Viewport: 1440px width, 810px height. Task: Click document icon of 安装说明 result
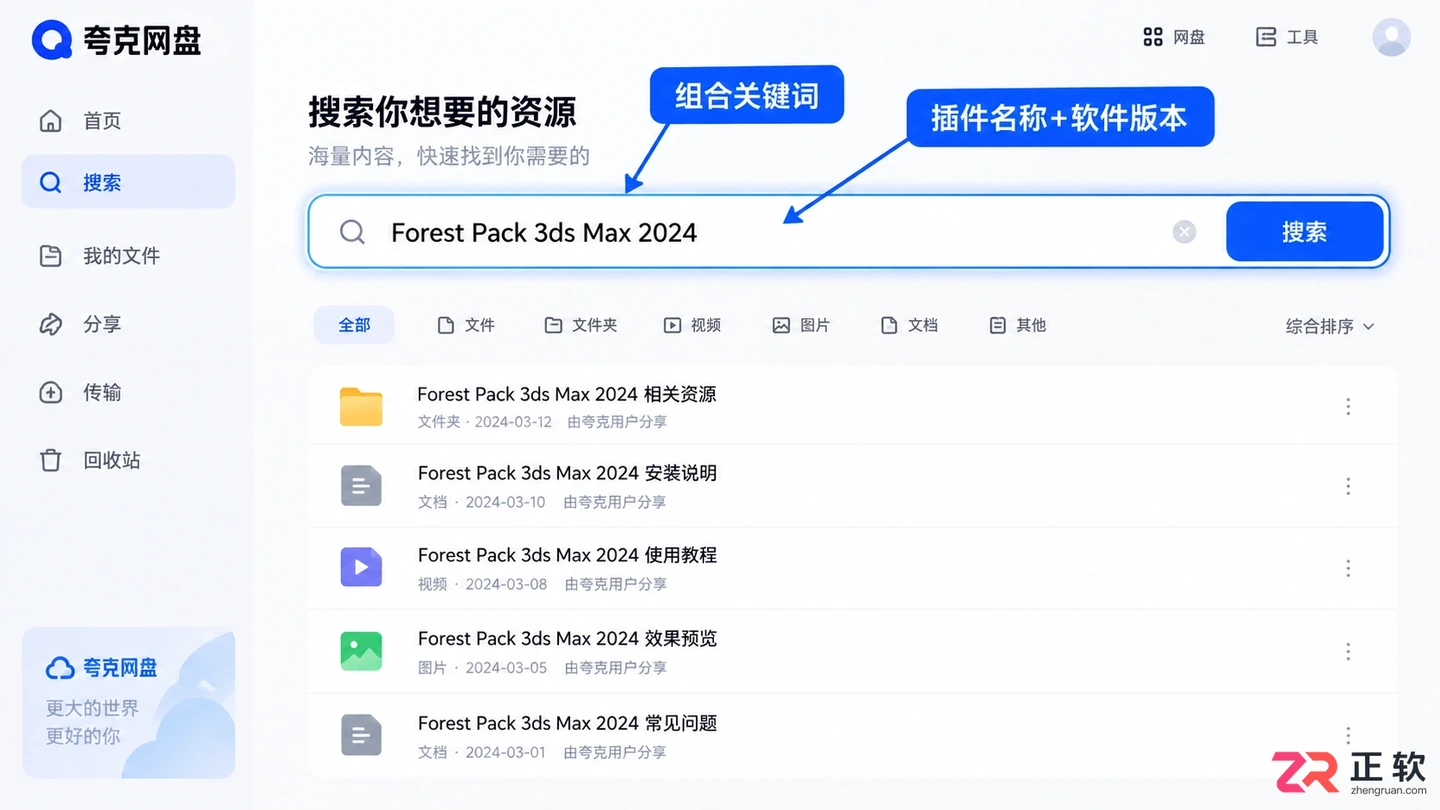pos(361,486)
